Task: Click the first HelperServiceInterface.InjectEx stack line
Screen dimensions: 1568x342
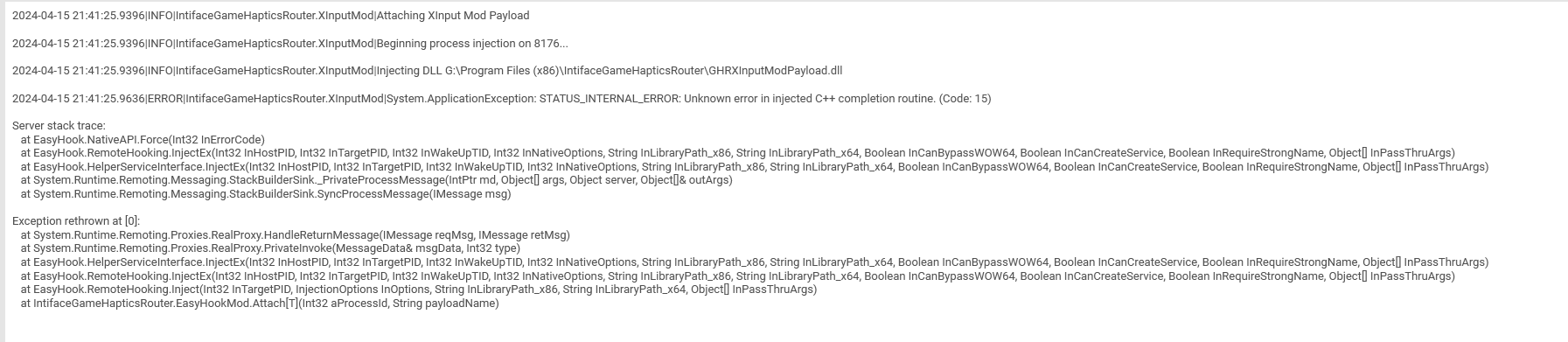Action: (x=754, y=167)
